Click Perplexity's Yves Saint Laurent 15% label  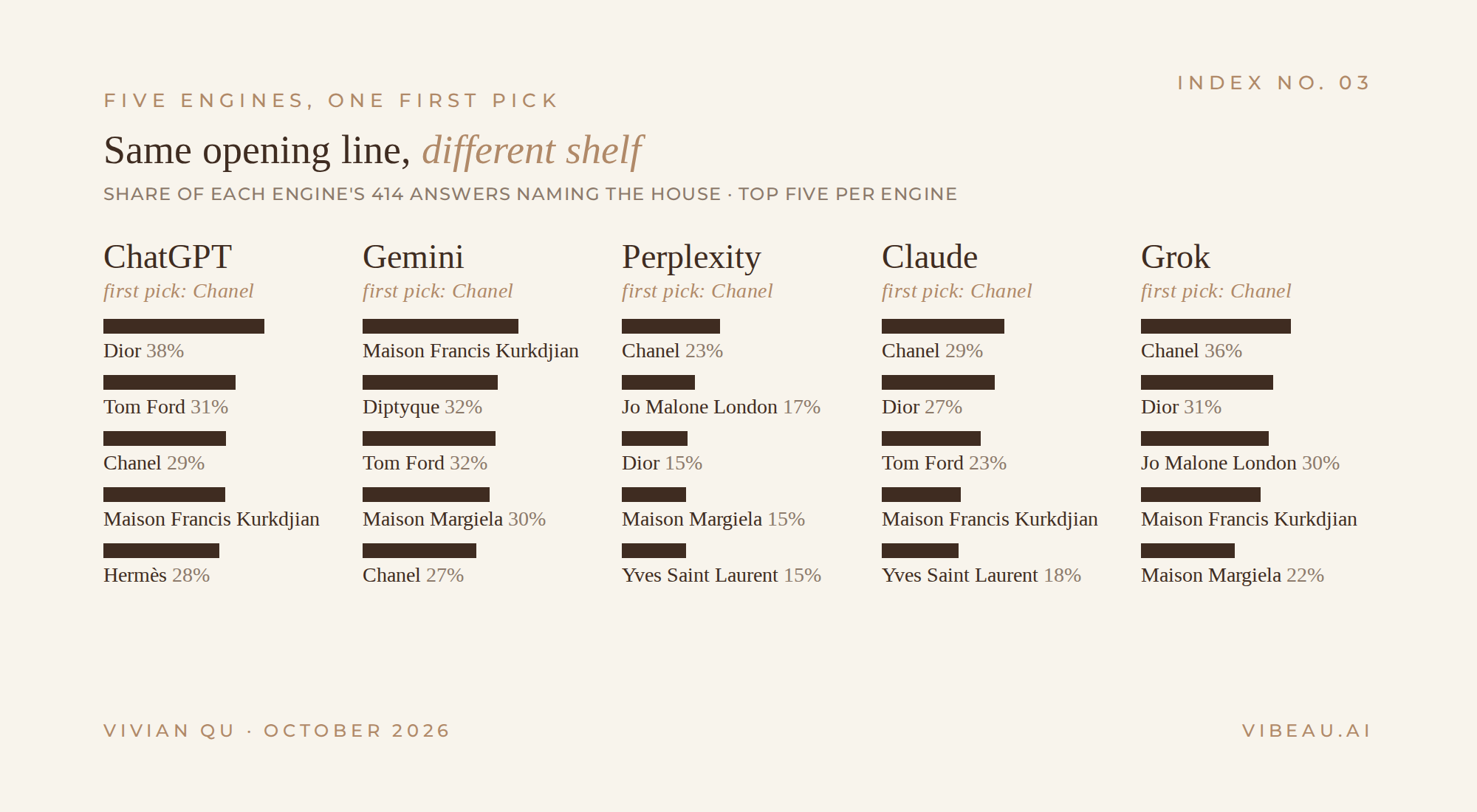722,575
